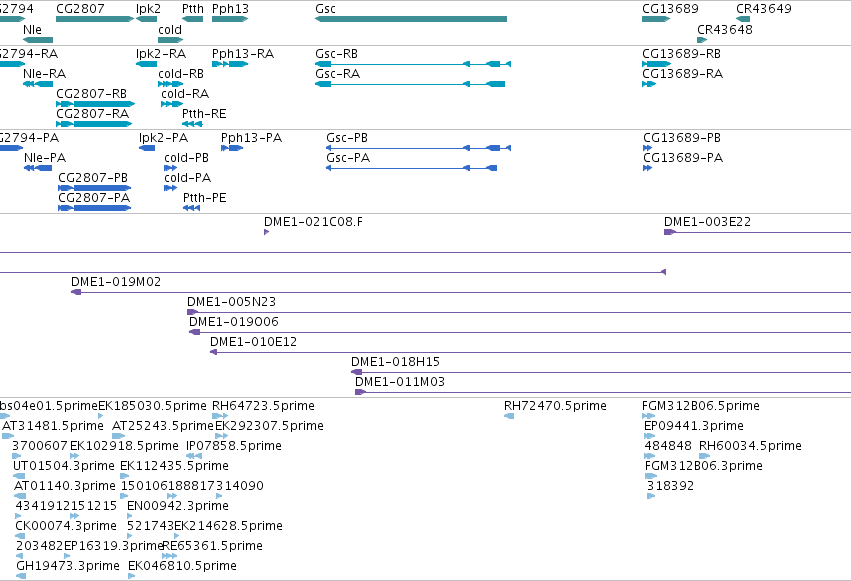Image resolution: width=851 pixels, height=581 pixels.
Task: Click clone DME1-003E22
Action: click(x=707, y=222)
